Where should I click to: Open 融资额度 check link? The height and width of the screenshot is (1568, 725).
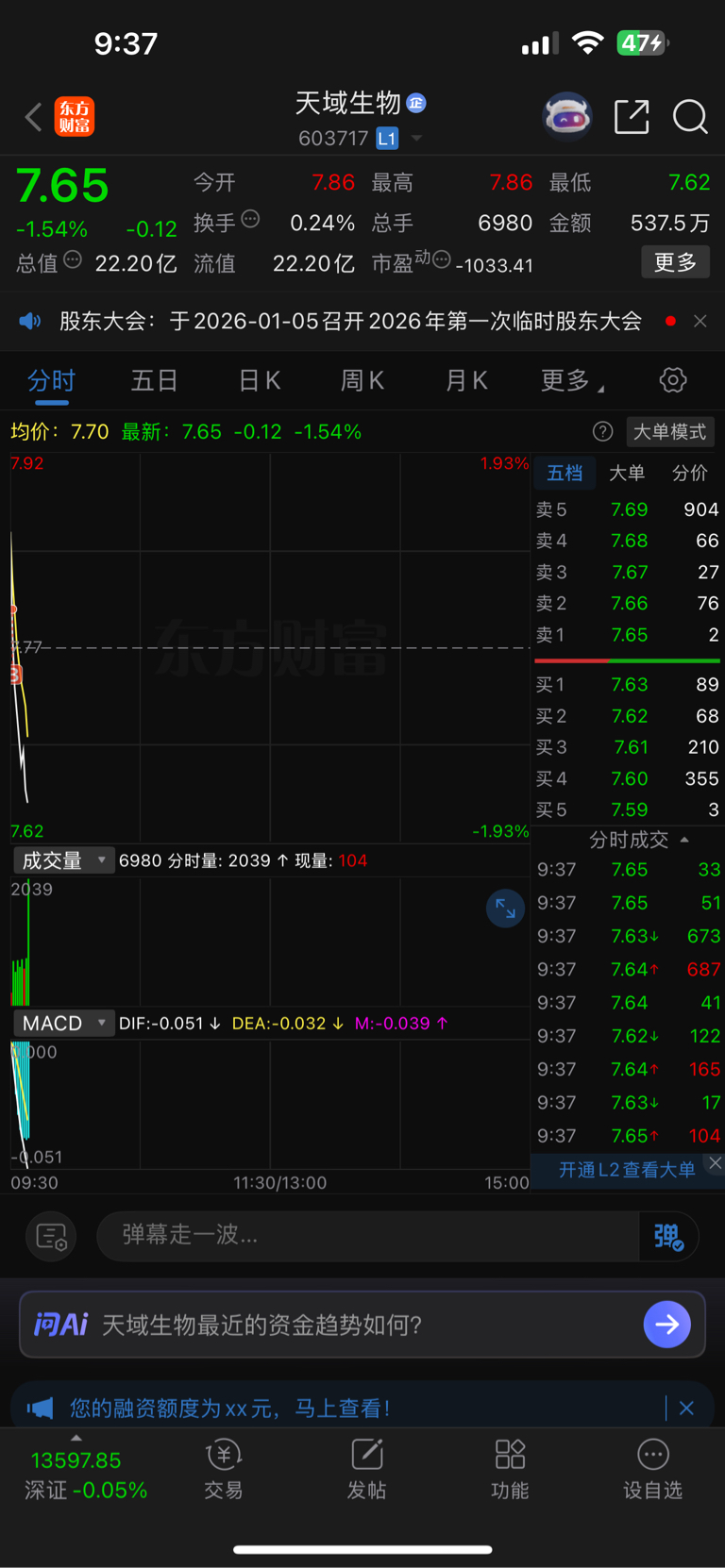(x=229, y=1409)
